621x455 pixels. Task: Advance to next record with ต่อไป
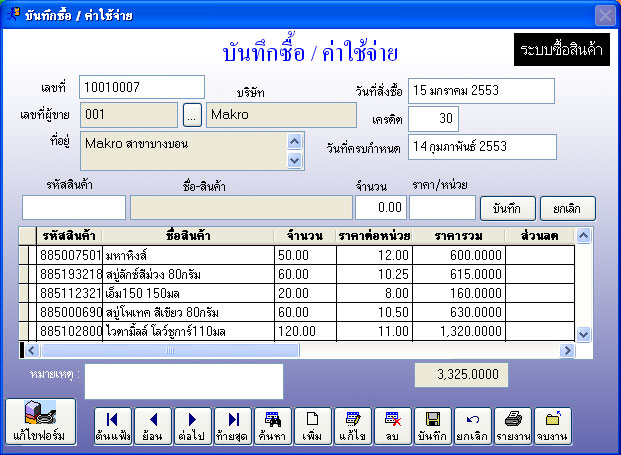pos(193,426)
